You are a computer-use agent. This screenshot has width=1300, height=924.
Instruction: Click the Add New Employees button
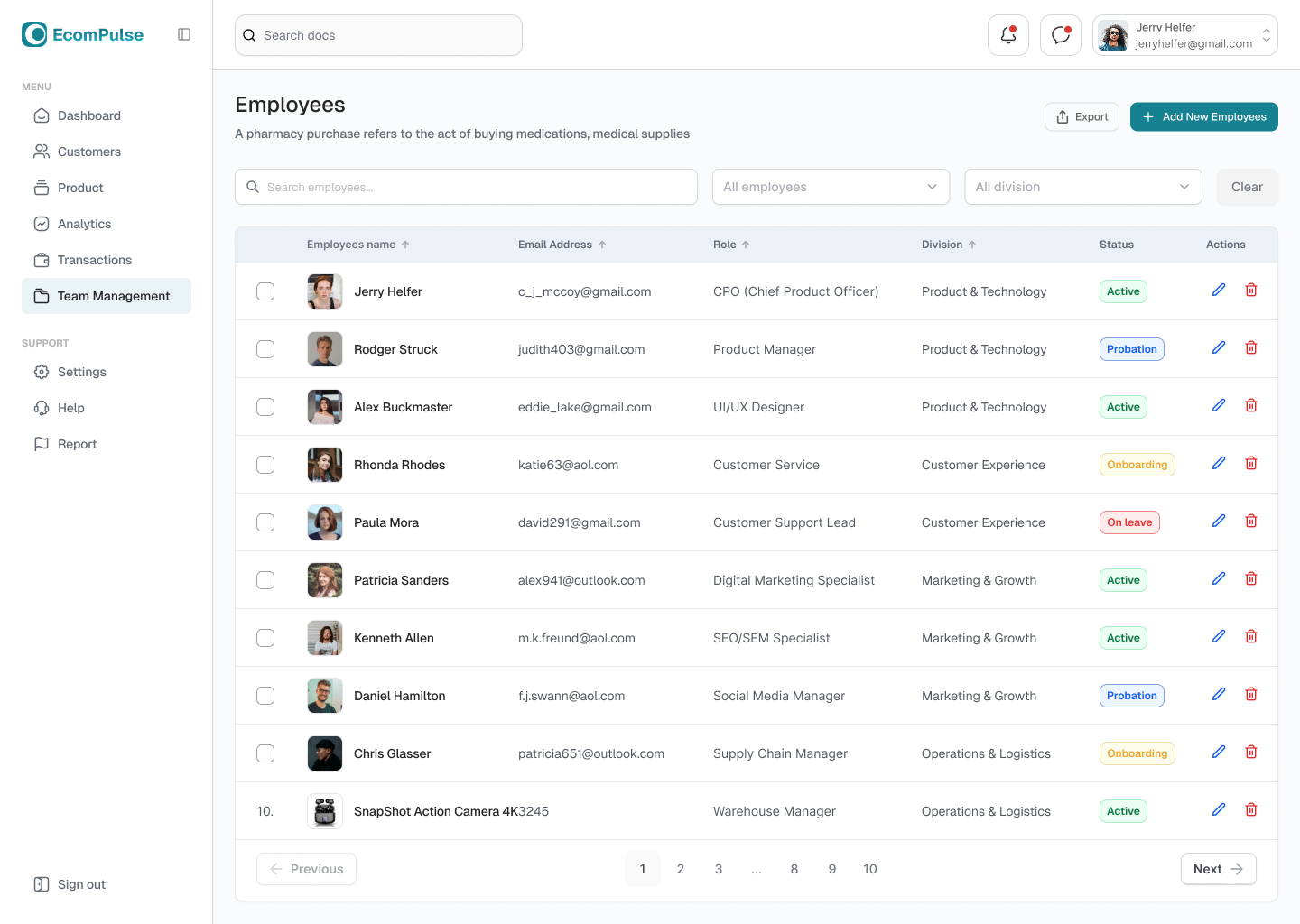point(1203,116)
